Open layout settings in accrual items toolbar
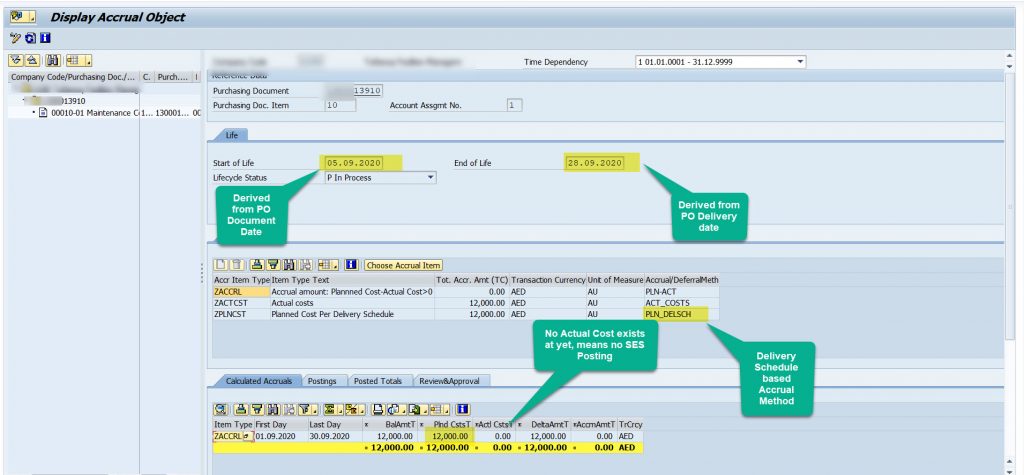1024x475 pixels. (x=326, y=265)
